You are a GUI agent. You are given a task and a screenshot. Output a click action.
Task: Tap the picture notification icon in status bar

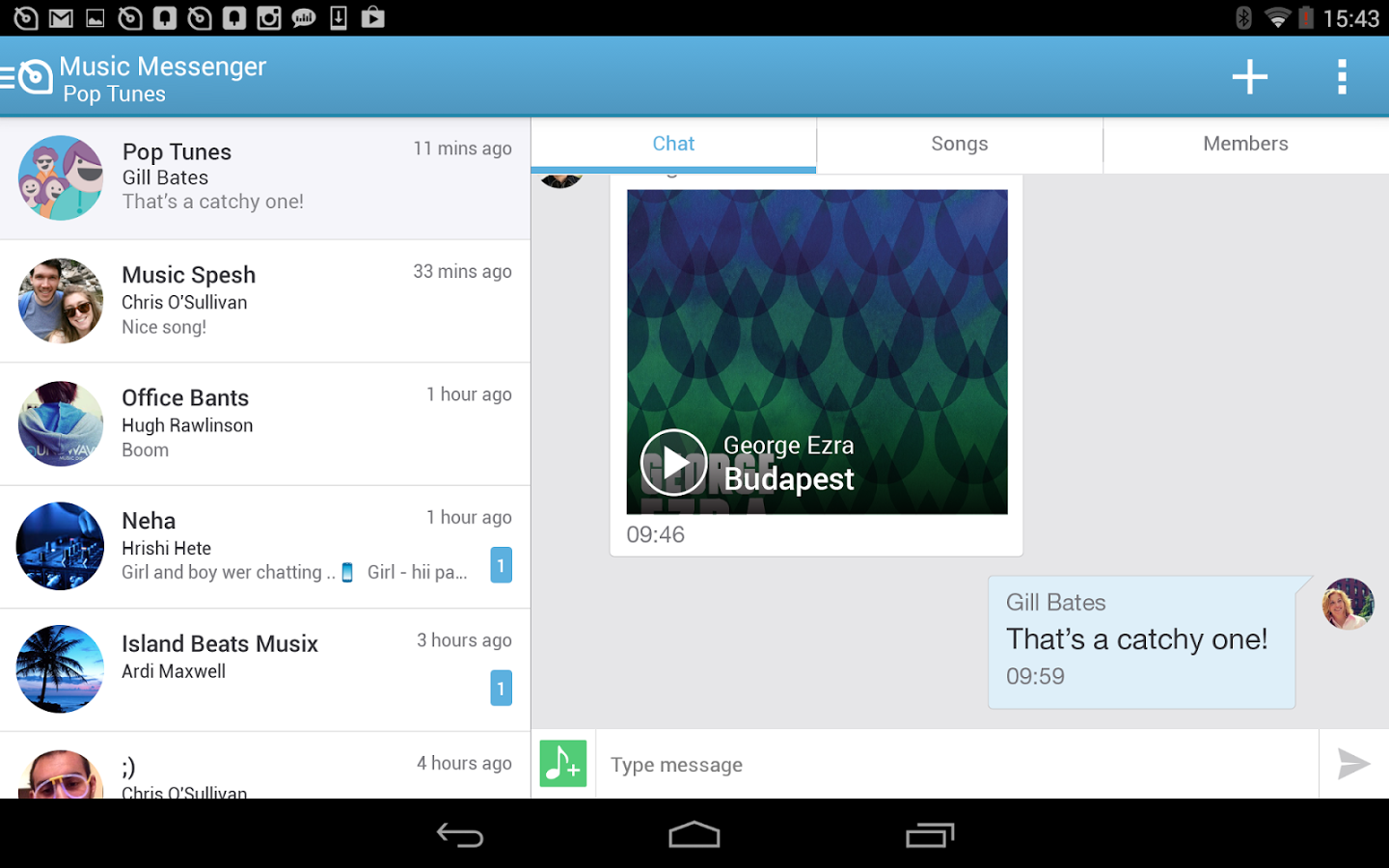tap(95, 17)
